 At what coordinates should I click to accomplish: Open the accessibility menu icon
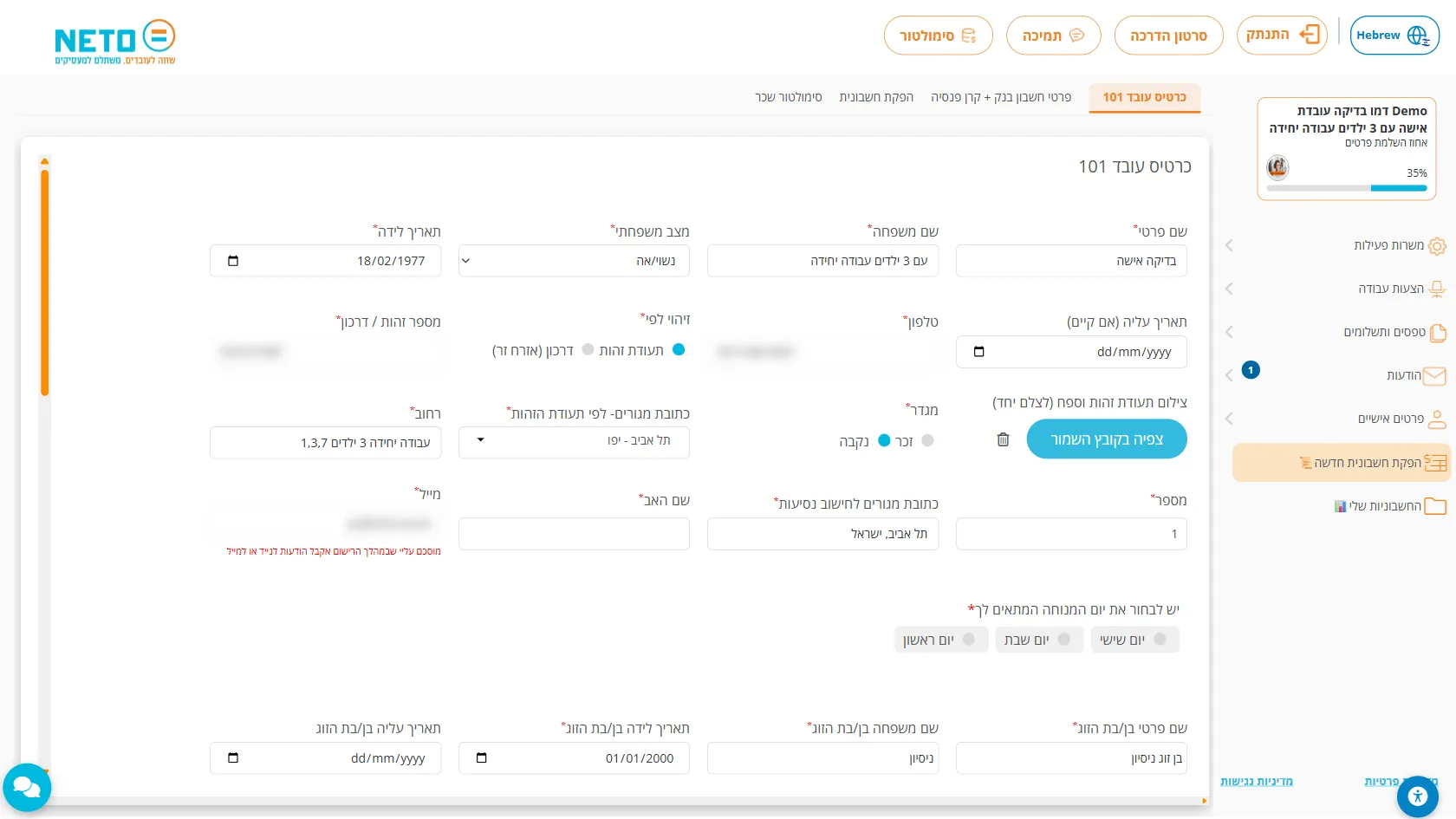pos(1418,796)
